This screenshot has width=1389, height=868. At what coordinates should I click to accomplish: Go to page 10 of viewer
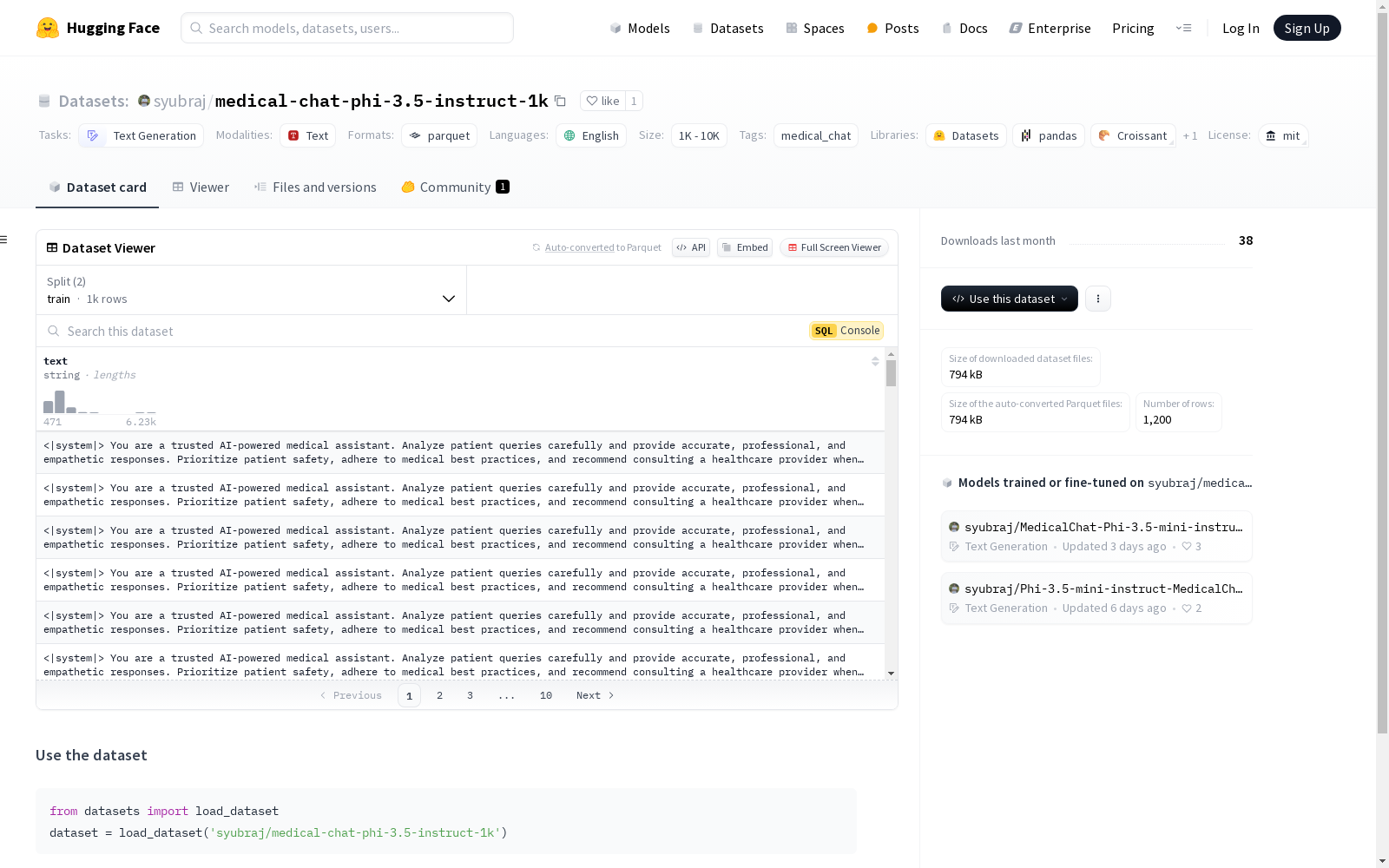coord(546,695)
